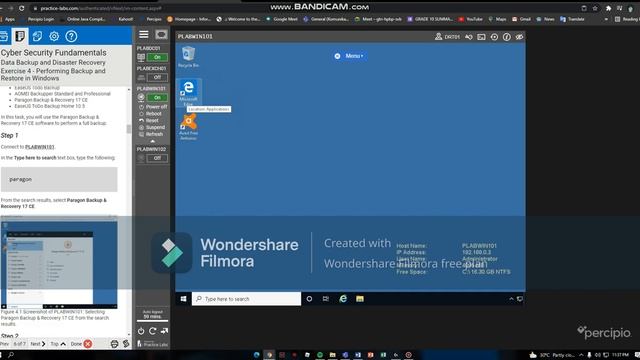Image resolution: width=640 pixels, height=360 pixels.
Task: Open the Gmail bookmark
Action: click(x=521, y=19)
